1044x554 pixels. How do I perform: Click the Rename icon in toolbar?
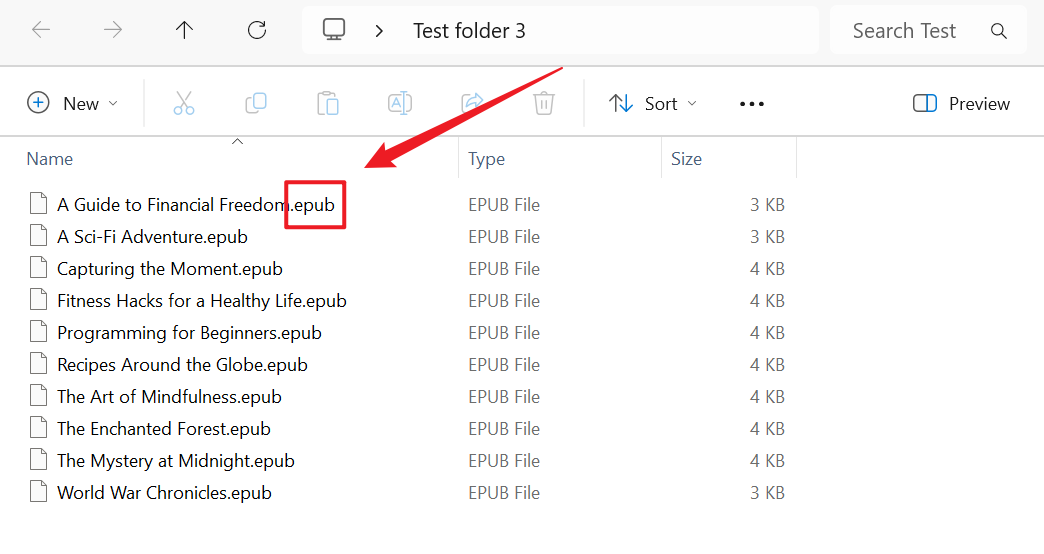pos(400,103)
